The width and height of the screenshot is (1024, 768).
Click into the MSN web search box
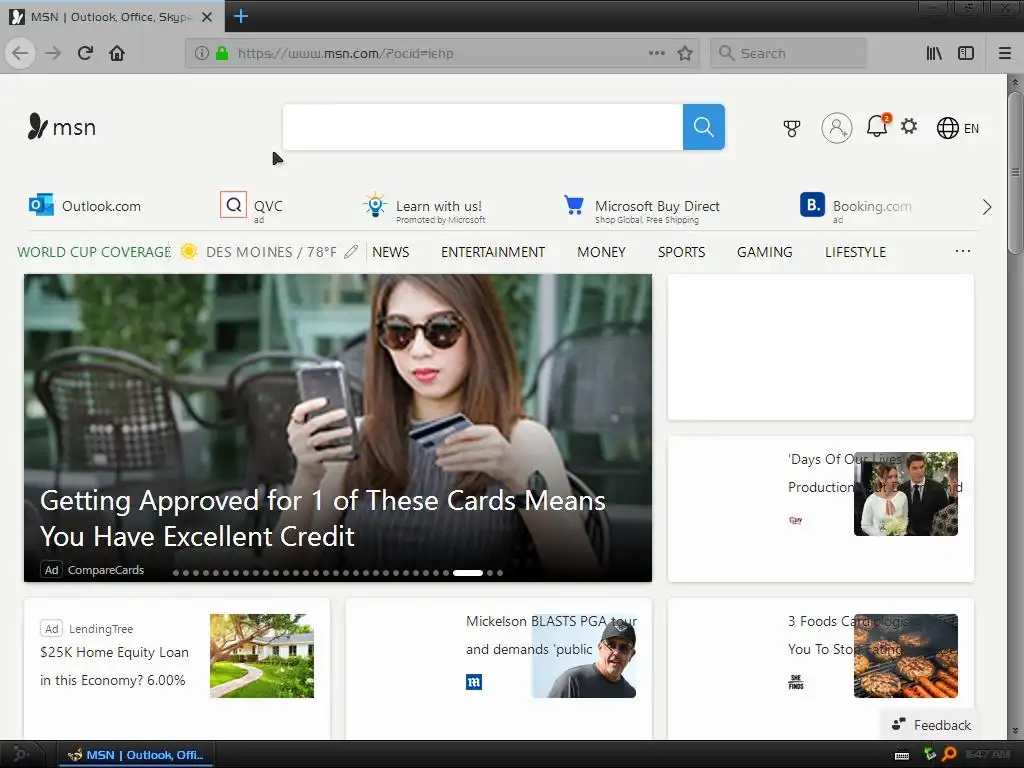483,127
